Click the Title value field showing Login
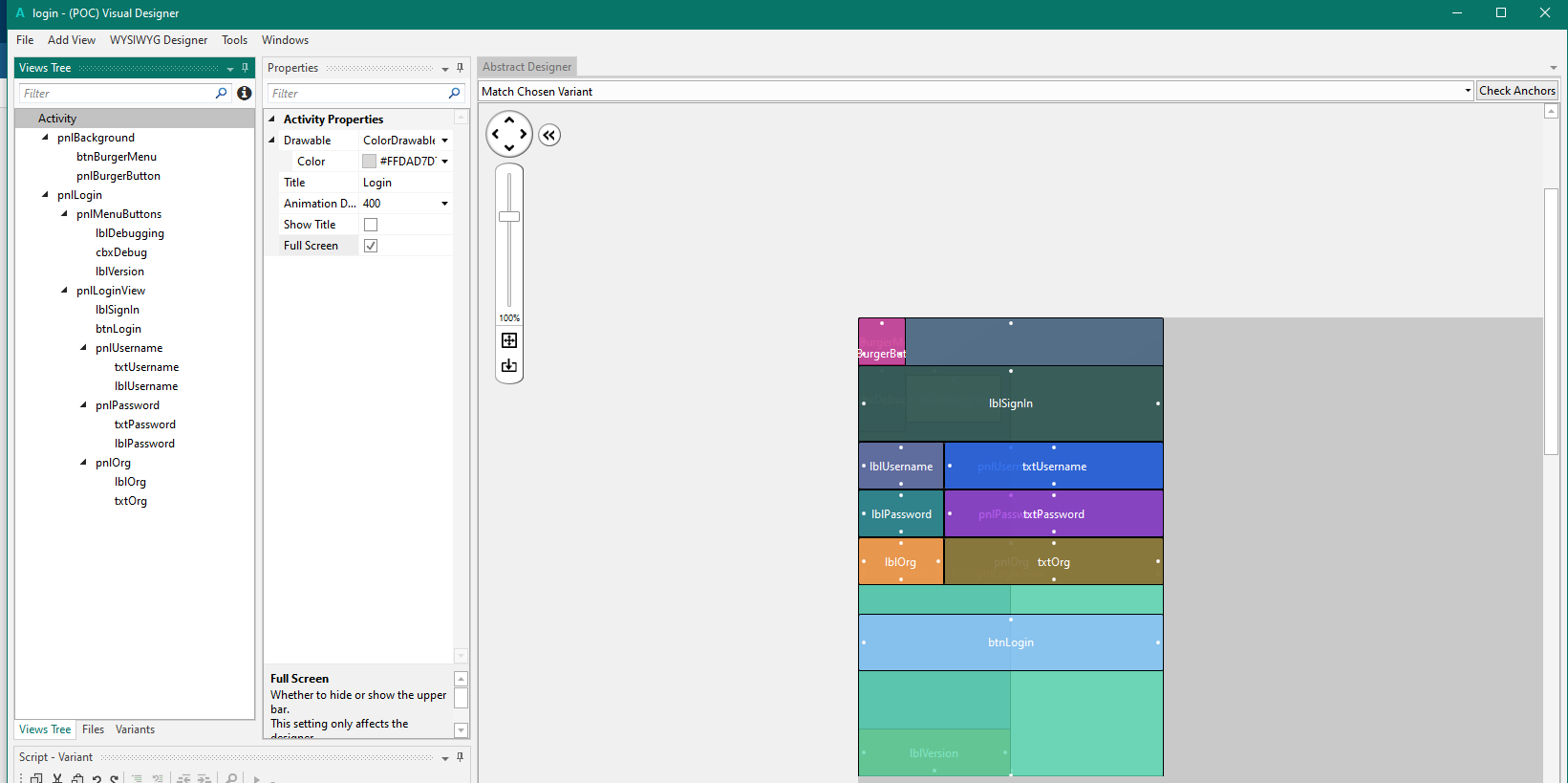The width and height of the screenshot is (1568, 783). click(405, 183)
